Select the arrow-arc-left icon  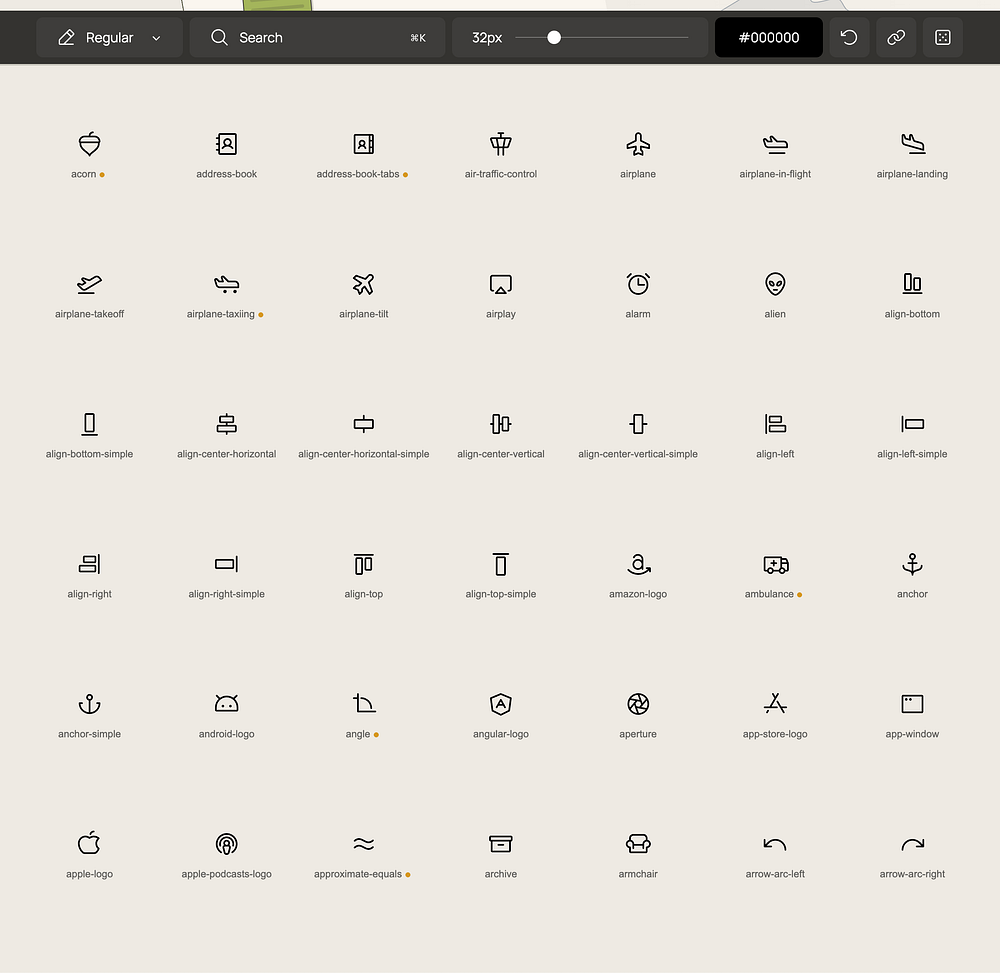click(775, 844)
